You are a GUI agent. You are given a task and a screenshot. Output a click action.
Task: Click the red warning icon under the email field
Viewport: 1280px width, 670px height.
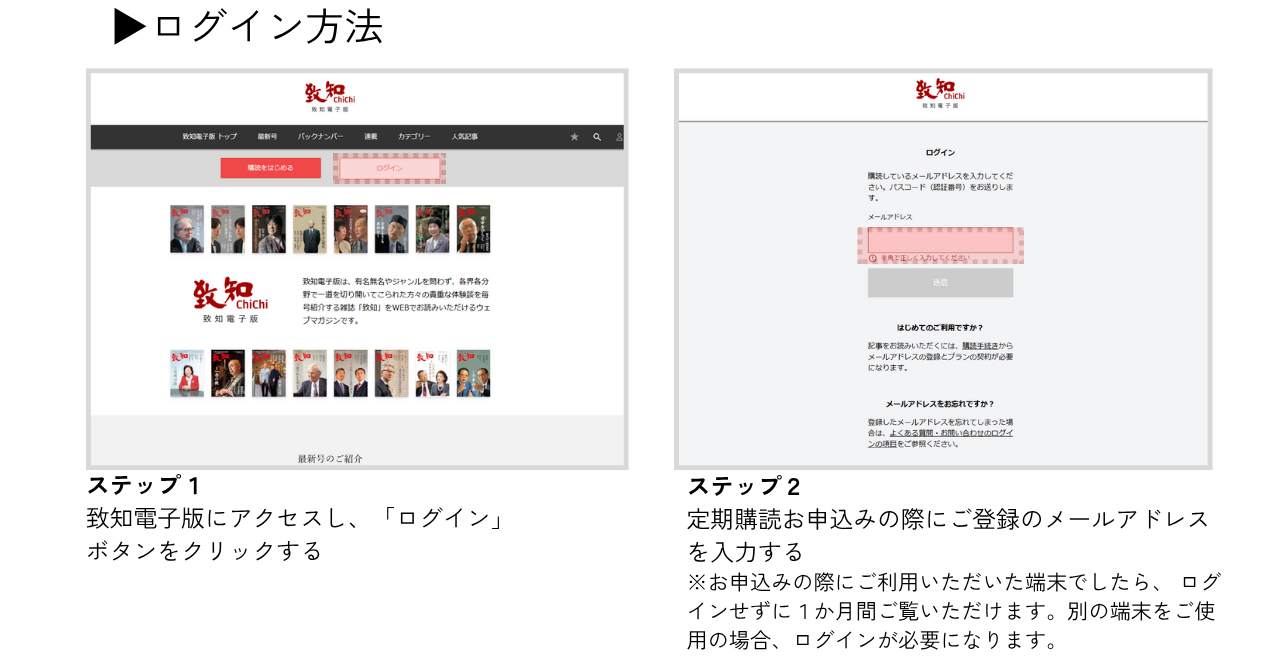[873, 258]
